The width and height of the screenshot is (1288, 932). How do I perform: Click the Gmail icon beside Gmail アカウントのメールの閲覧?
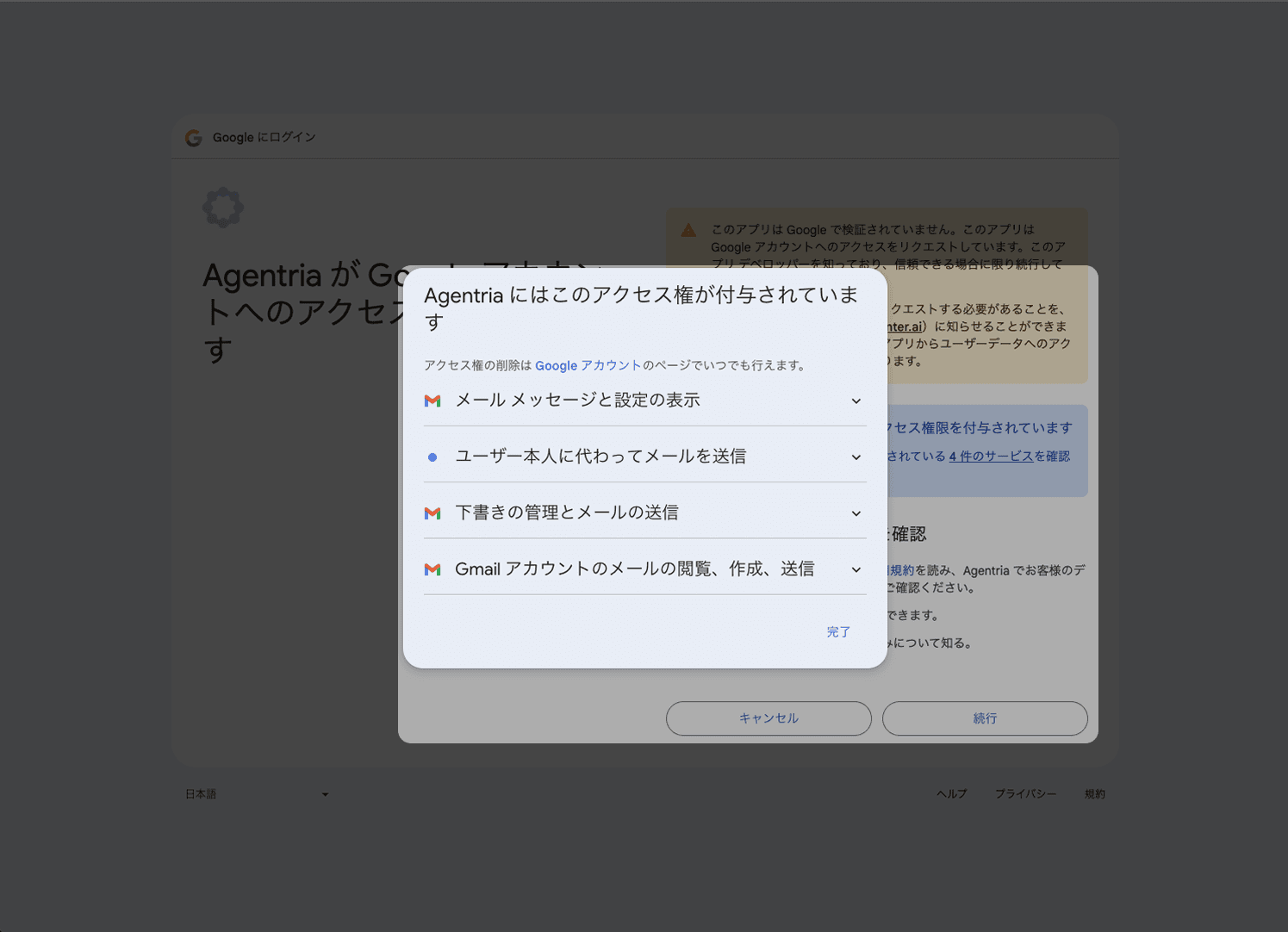tap(432, 569)
